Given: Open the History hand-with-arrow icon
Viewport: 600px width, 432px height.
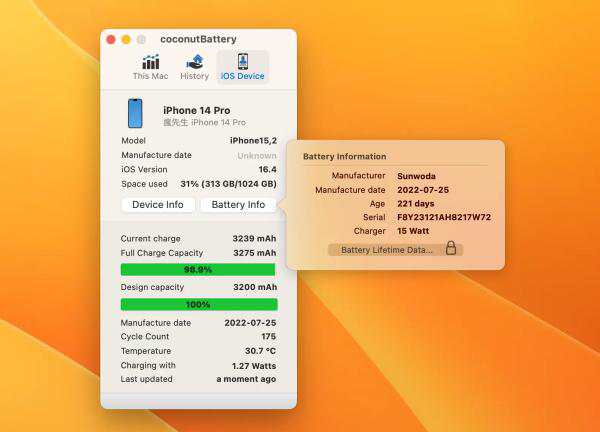Looking at the screenshot, I should (x=195, y=62).
